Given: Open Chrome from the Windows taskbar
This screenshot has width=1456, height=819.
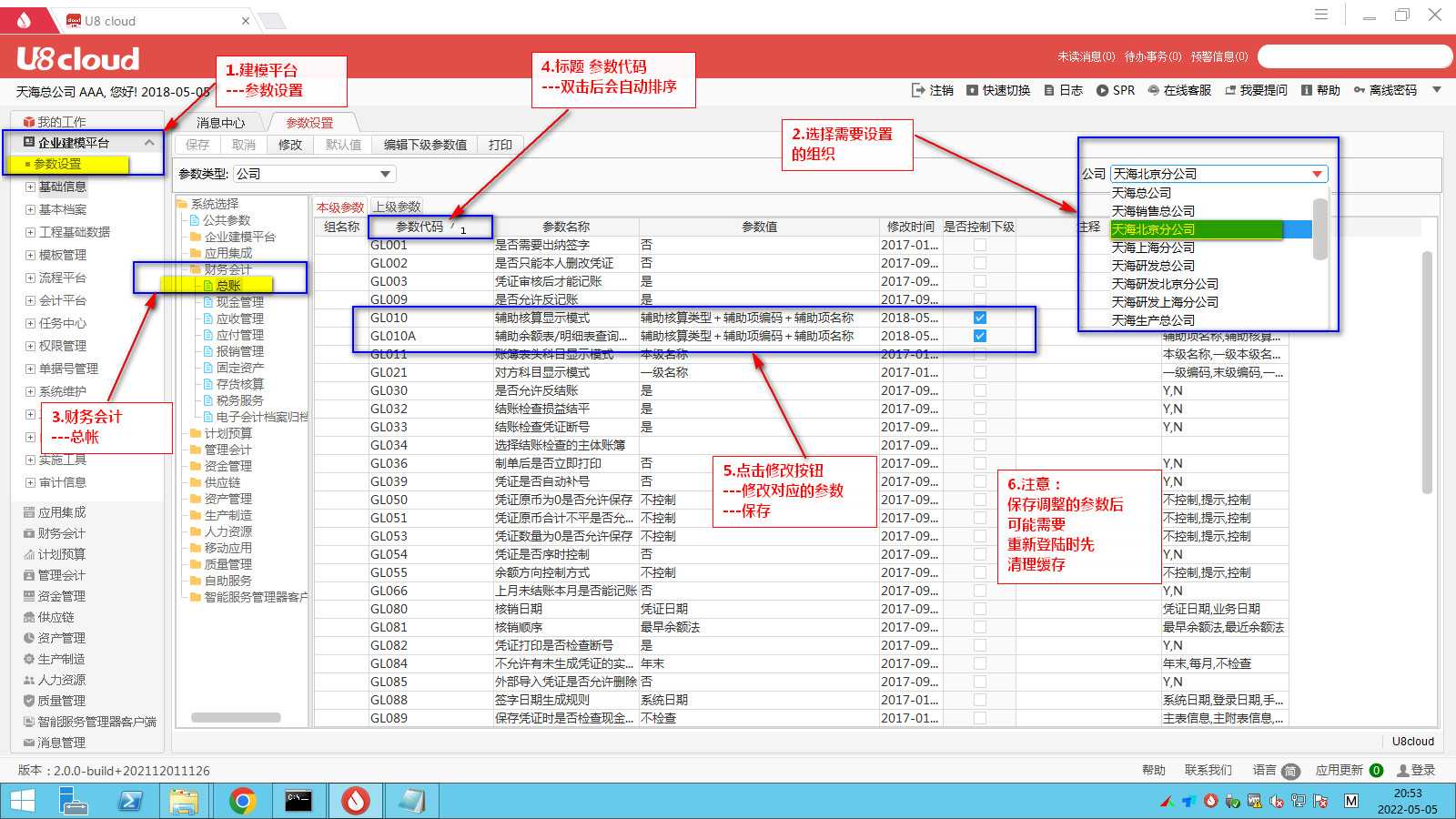Looking at the screenshot, I should point(242,801).
